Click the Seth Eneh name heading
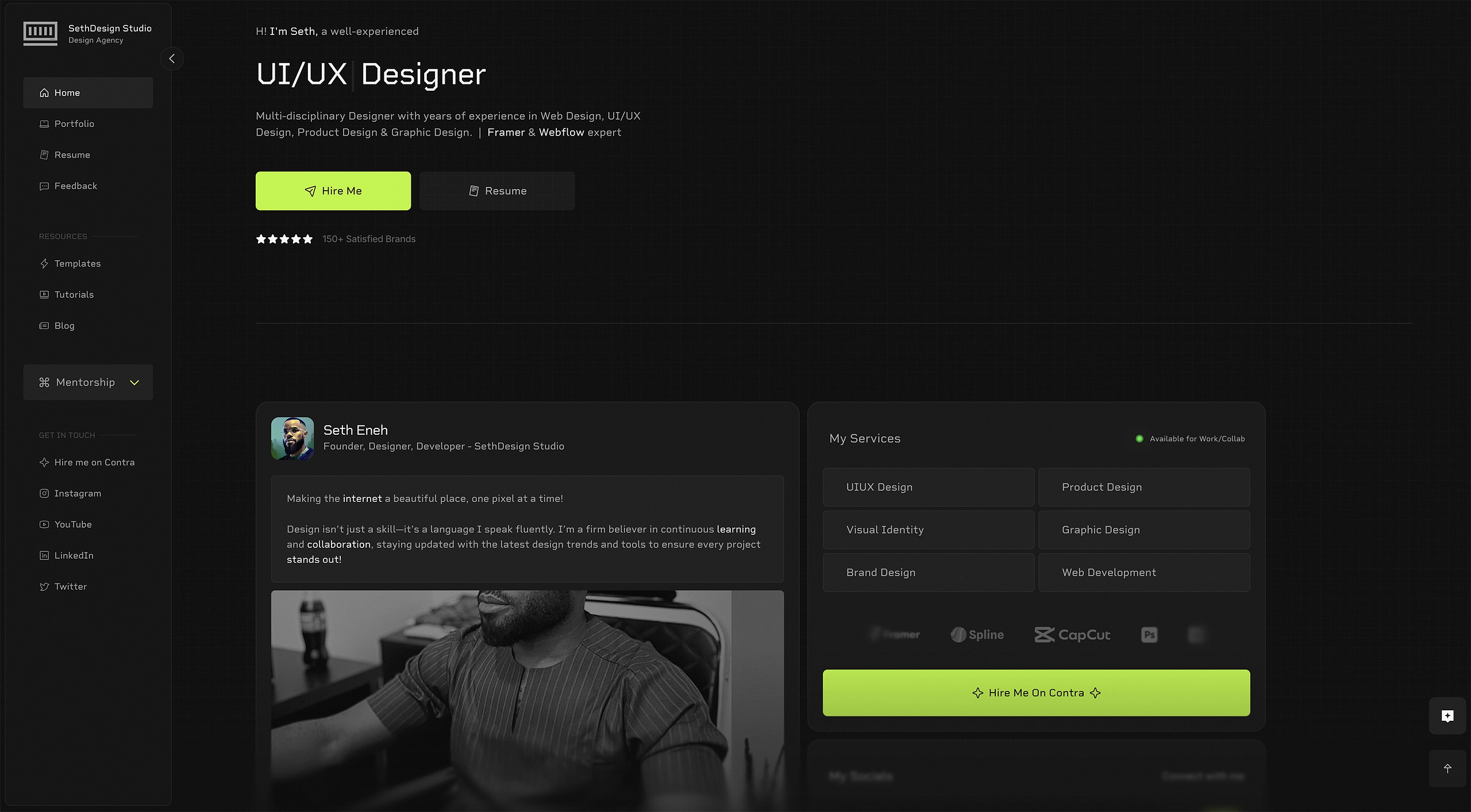 [356, 430]
